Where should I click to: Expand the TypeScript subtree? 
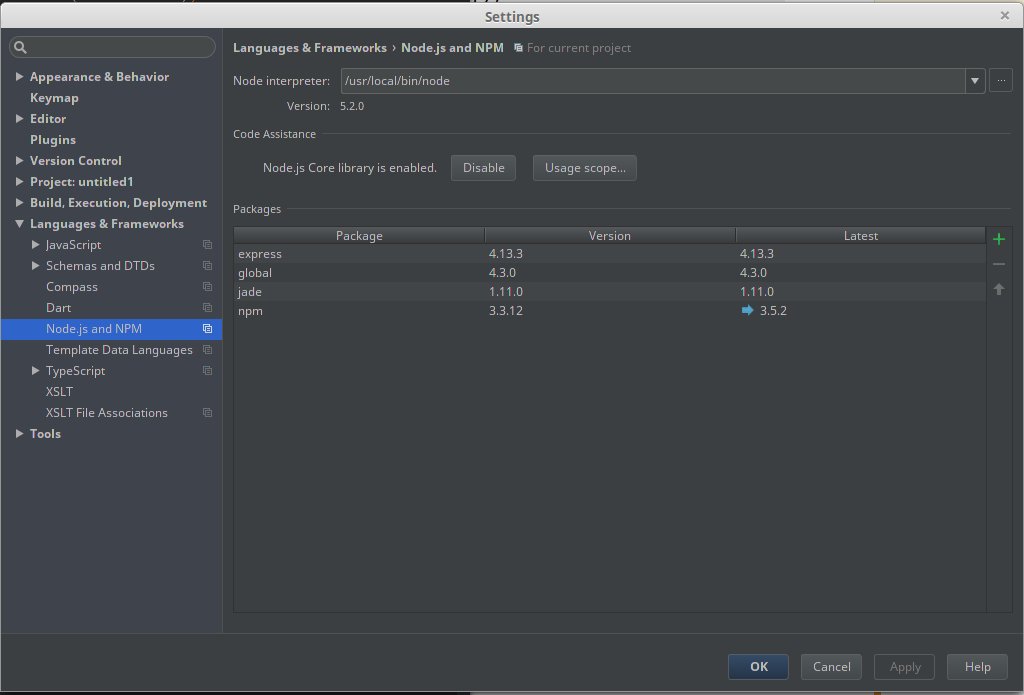click(x=35, y=370)
